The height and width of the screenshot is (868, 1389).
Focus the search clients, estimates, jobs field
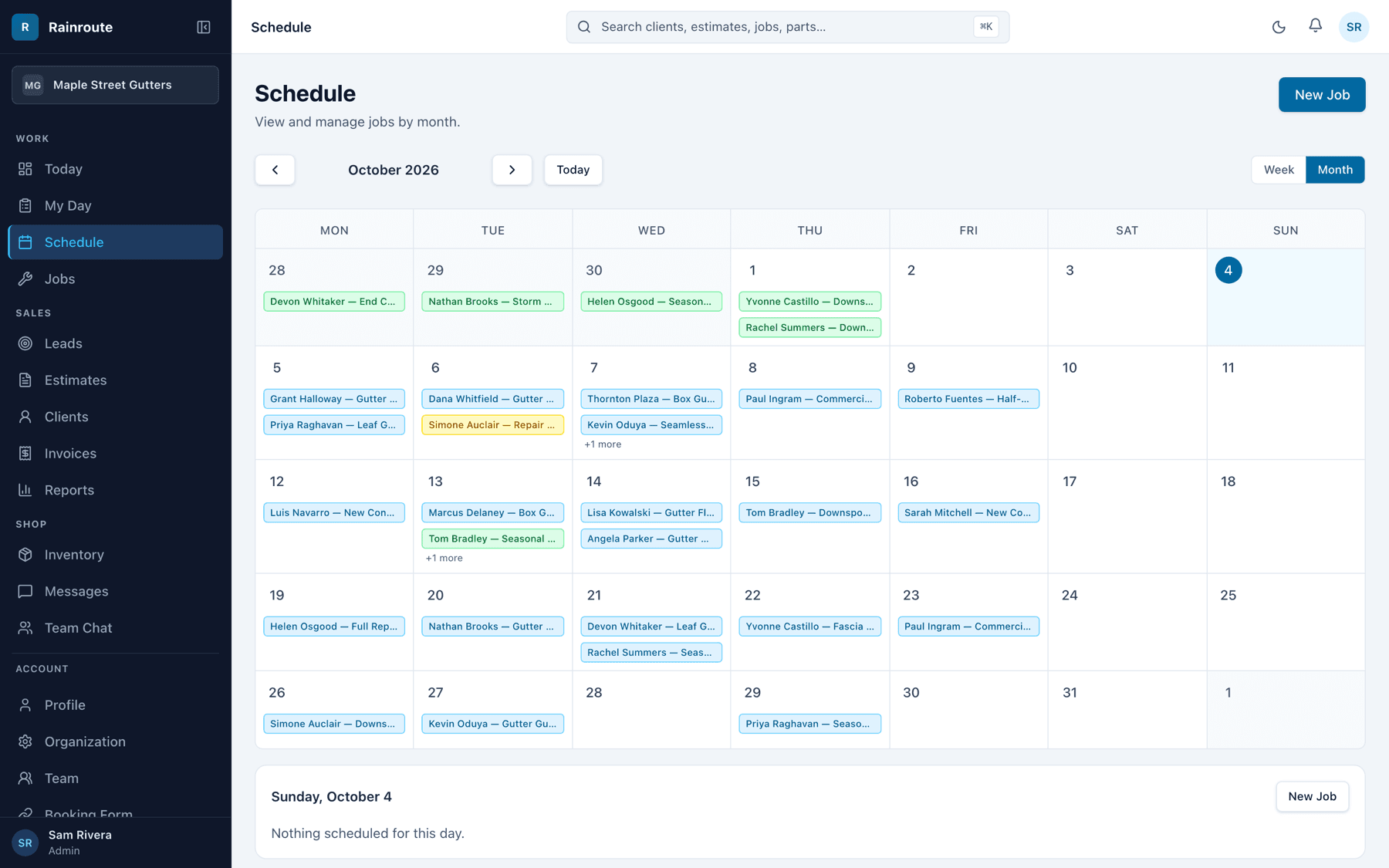pos(787,27)
